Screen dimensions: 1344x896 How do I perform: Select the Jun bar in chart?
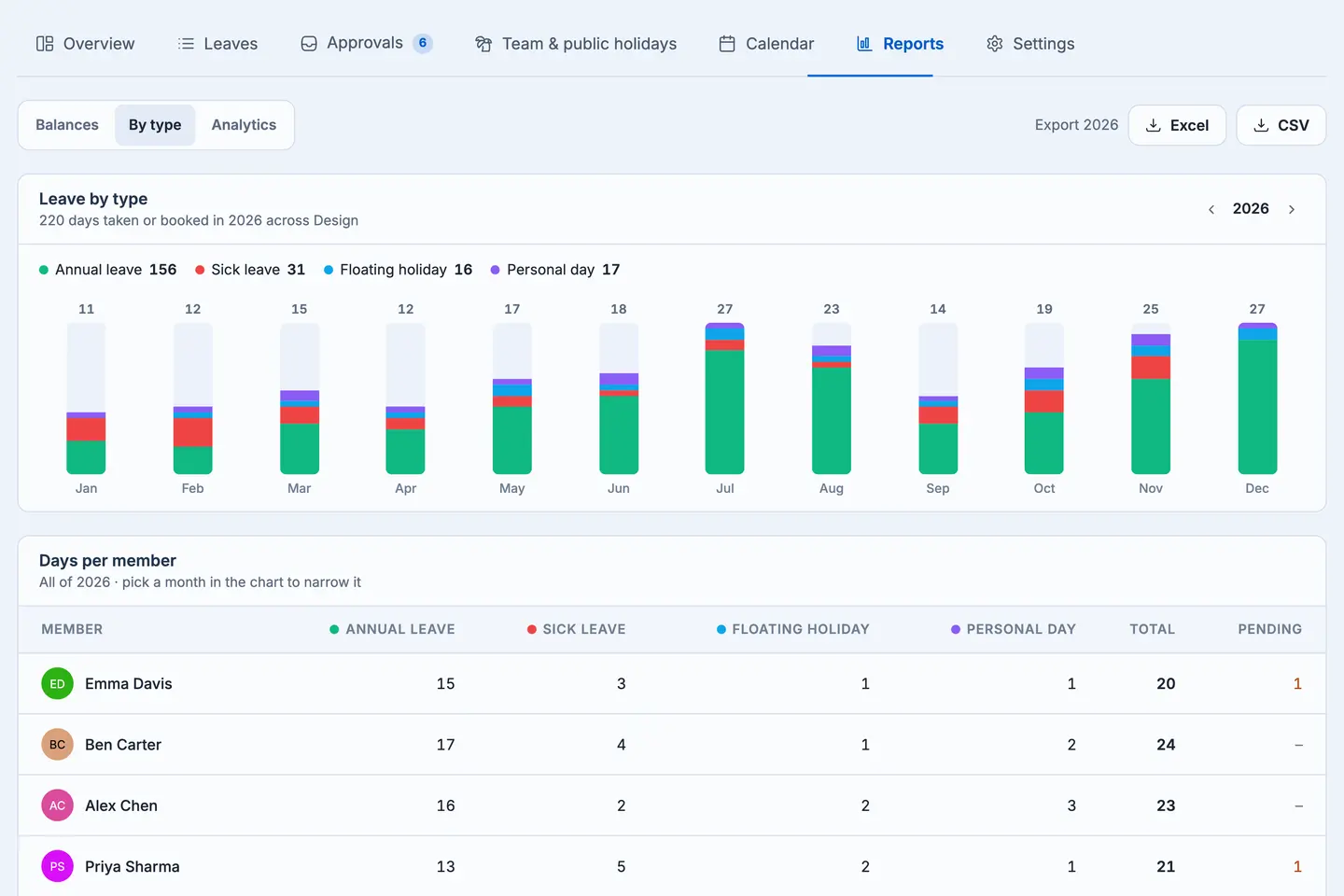(x=619, y=399)
